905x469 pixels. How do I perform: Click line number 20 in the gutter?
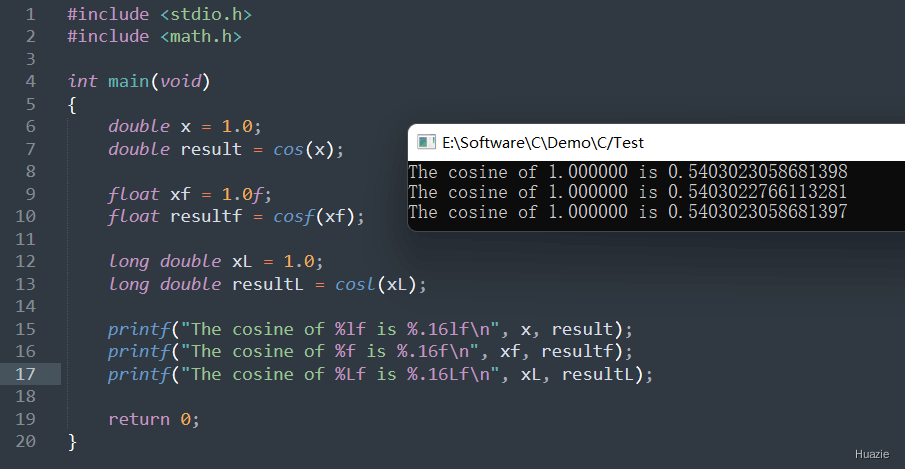point(25,441)
